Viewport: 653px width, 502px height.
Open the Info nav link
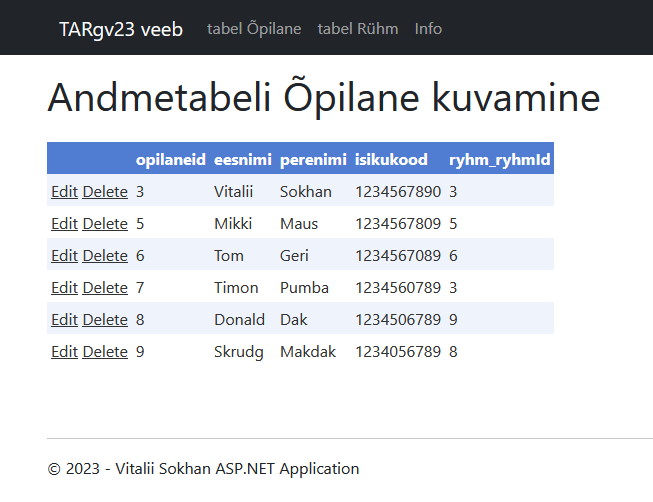point(428,29)
